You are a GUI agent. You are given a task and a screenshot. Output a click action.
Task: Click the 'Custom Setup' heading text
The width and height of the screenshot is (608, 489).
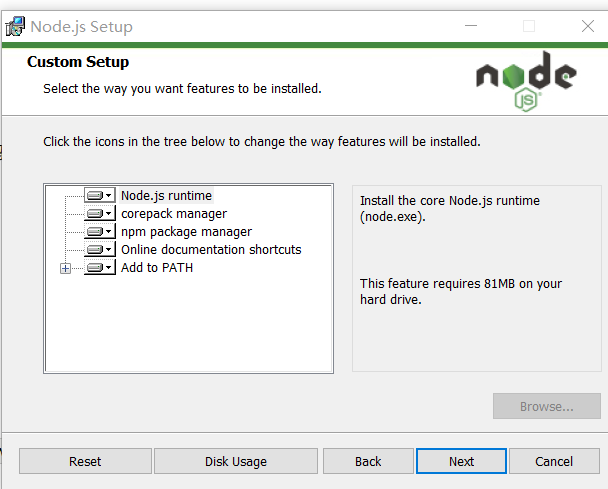tap(78, 62)
